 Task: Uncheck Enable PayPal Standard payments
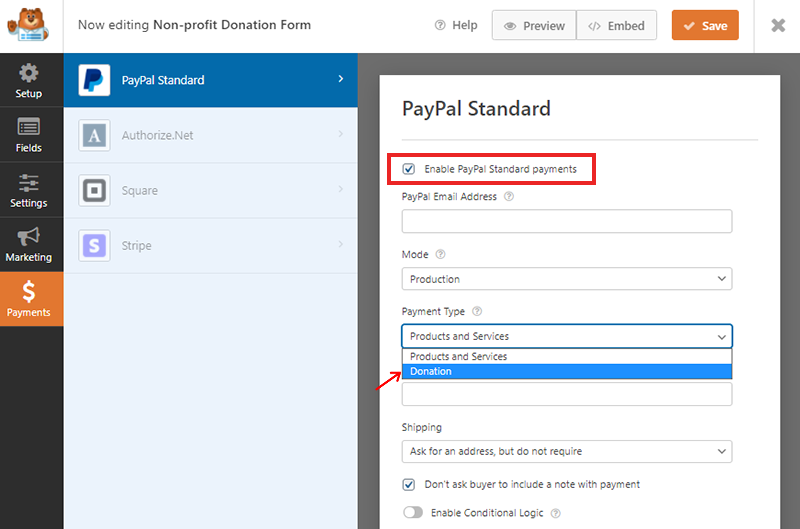(409, 169)
